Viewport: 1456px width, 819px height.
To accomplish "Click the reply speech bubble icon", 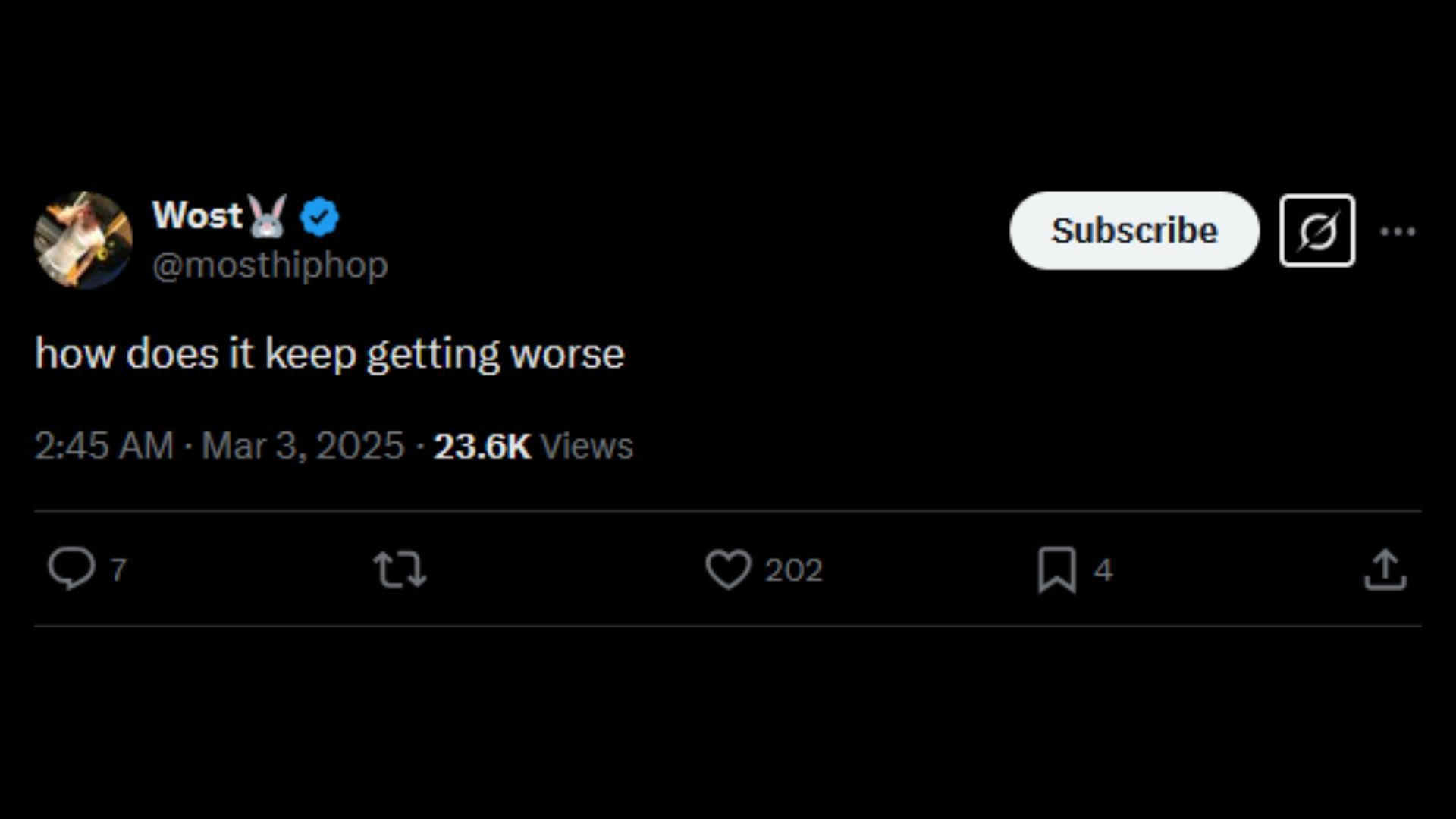I will pyautogui.click(x=71, y=569).
